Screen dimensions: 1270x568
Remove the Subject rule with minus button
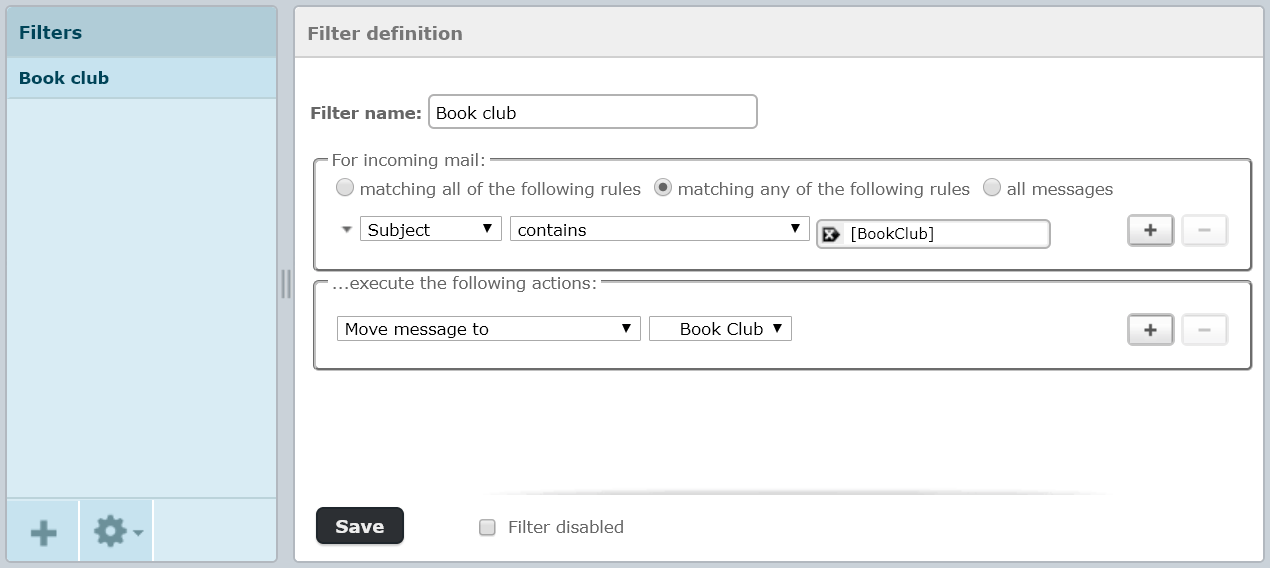coord(1204,230)
